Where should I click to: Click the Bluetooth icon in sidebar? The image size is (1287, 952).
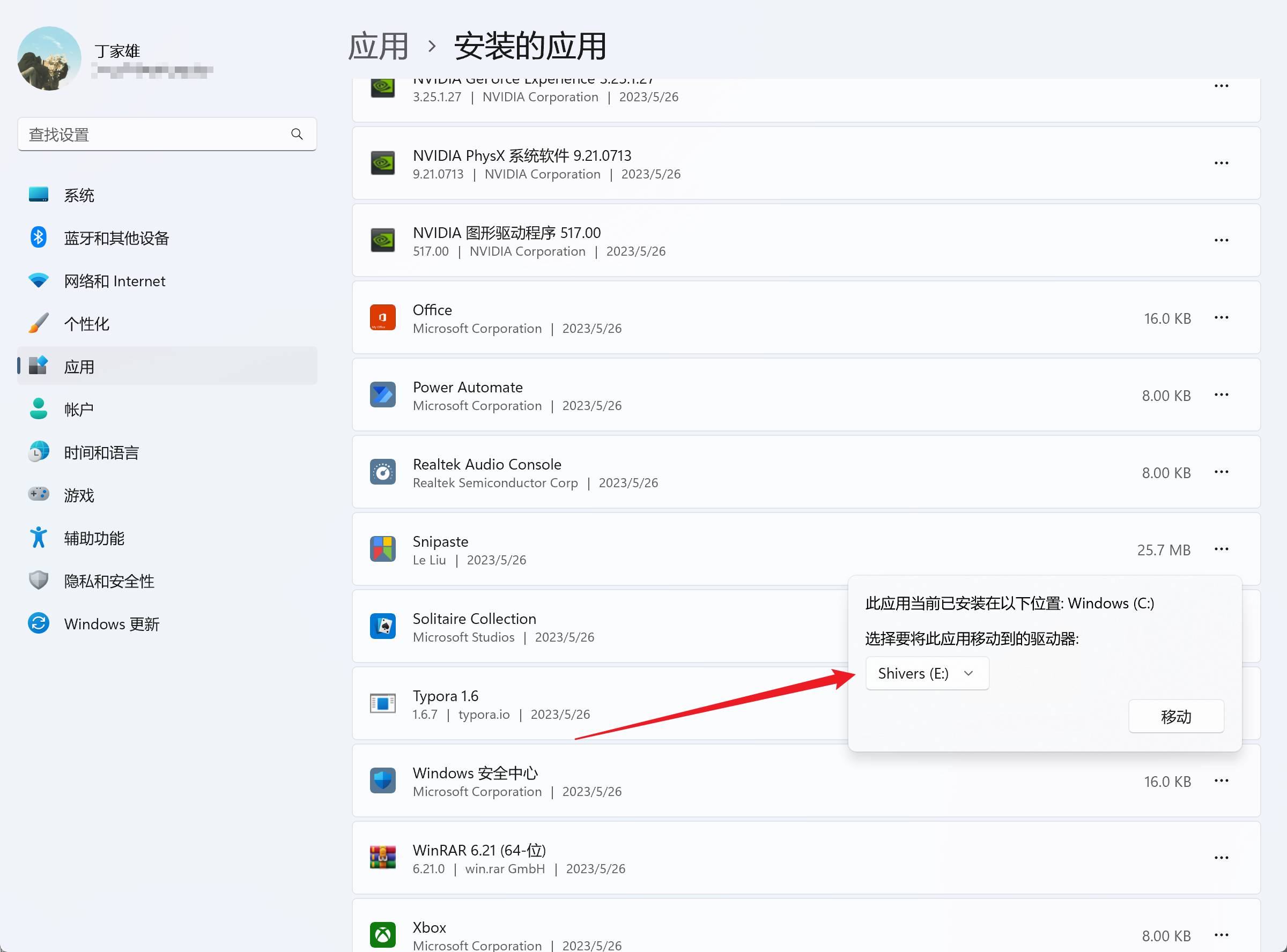tap(39, 237)
